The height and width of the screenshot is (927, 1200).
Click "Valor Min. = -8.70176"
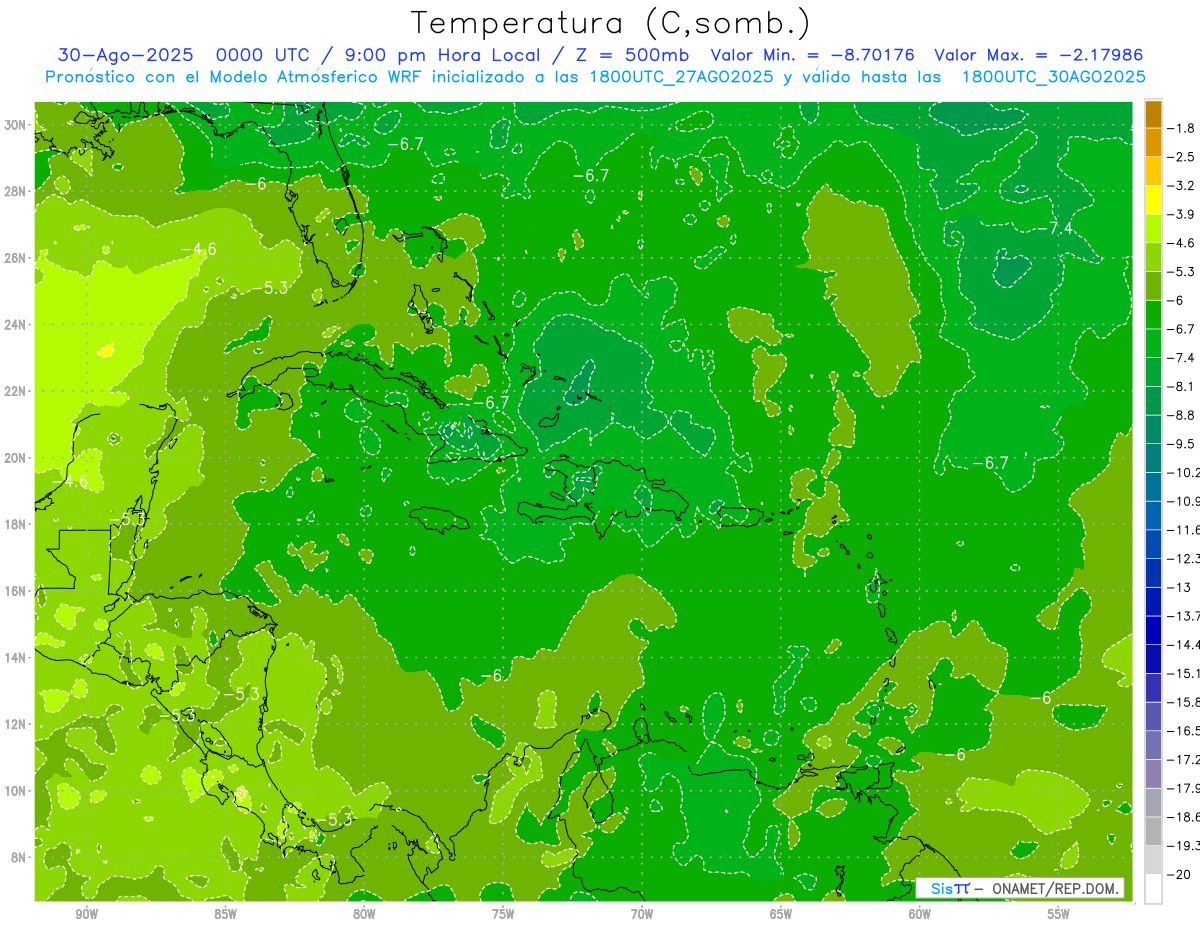click(811, 55)
